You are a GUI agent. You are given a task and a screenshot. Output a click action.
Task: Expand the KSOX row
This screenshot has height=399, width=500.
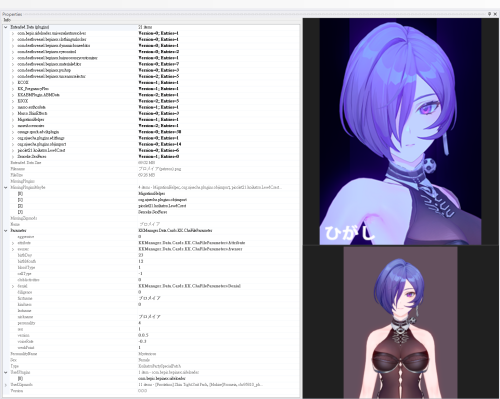[13, 101]
